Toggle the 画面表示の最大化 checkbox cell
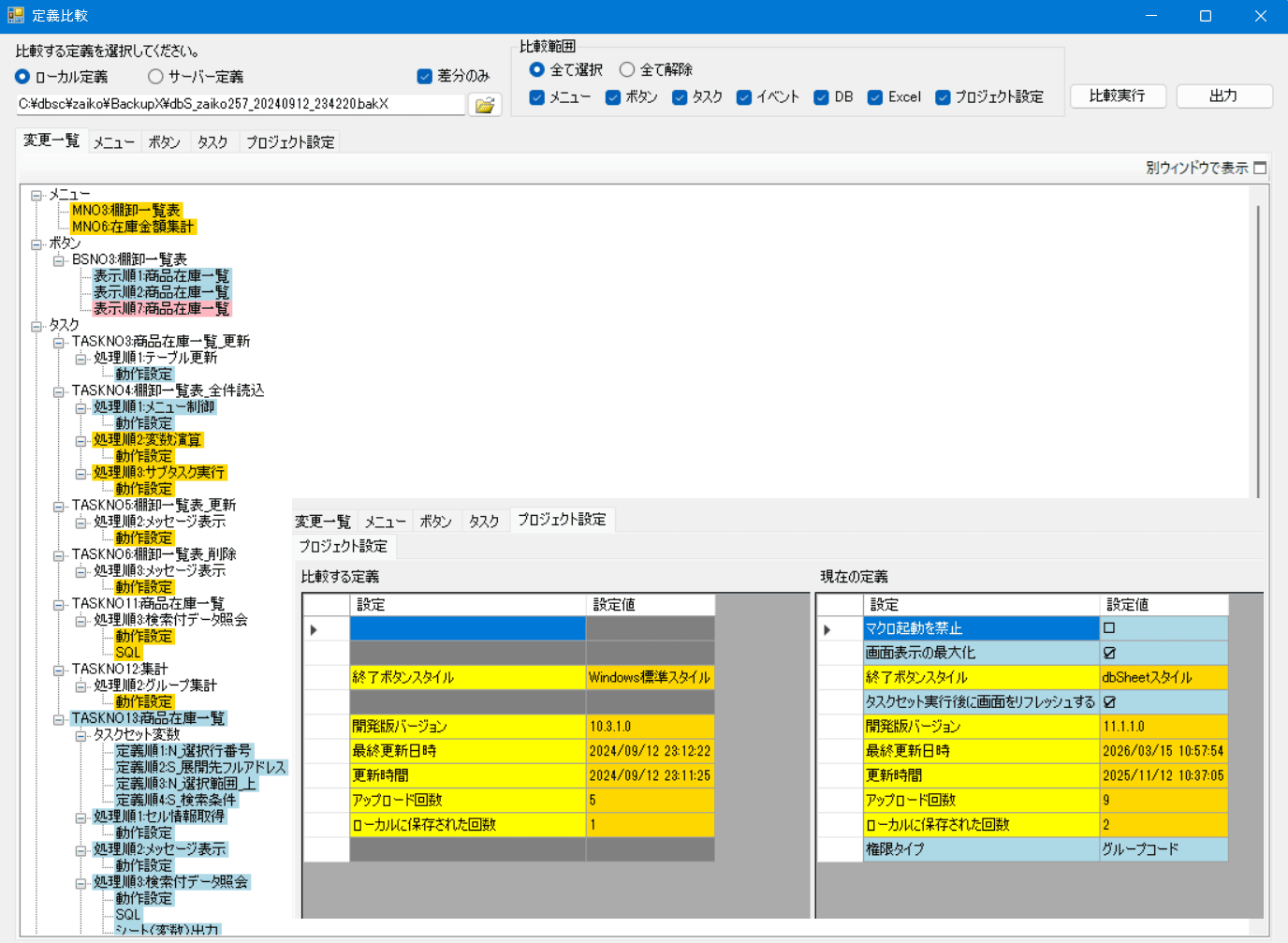Image resolution: width=1288 pixels, height=943 pixels. click(x=1109, y=653)
